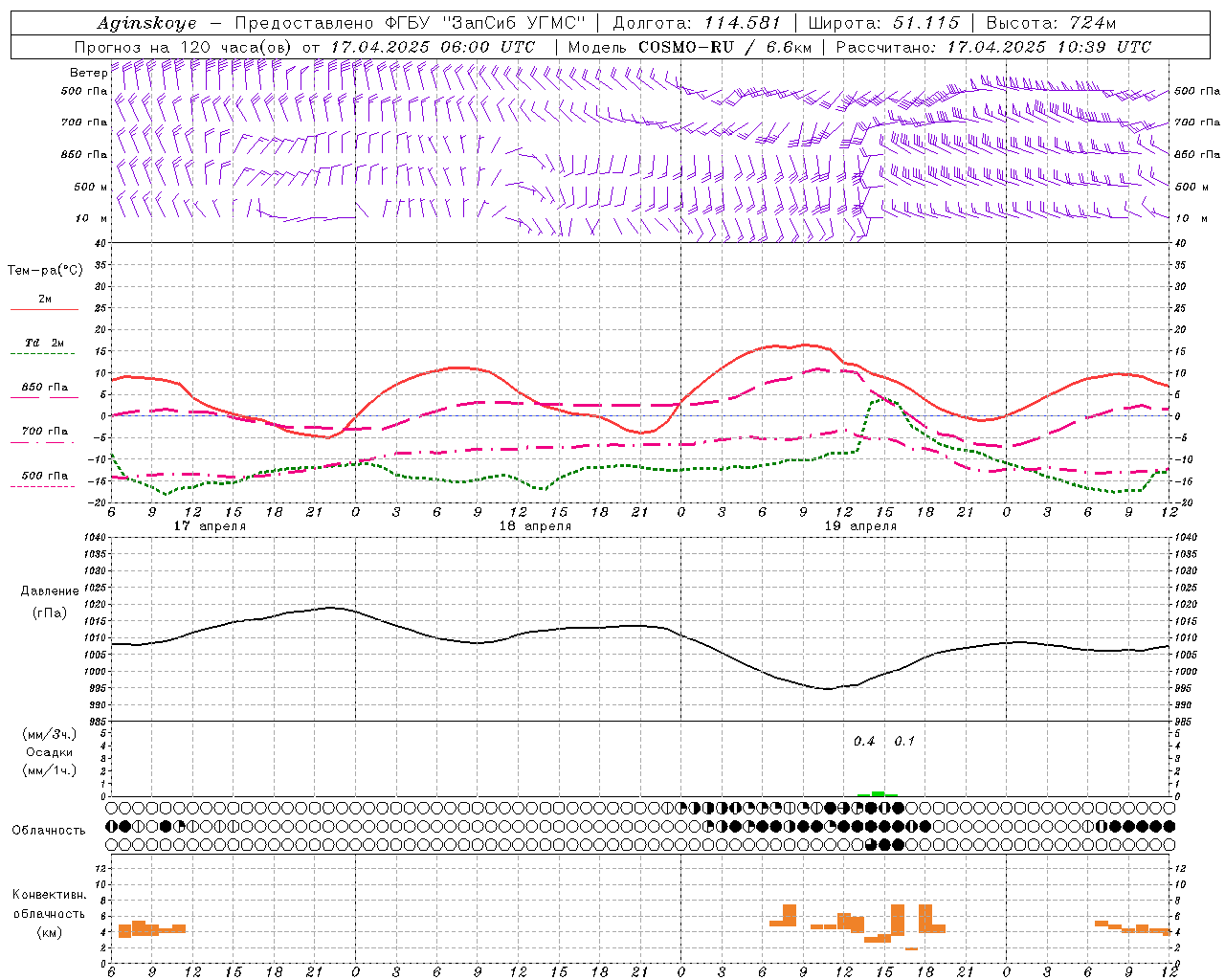
Task: Click the Облачность cloudiness row label
Action: click(x=49, y=831)
